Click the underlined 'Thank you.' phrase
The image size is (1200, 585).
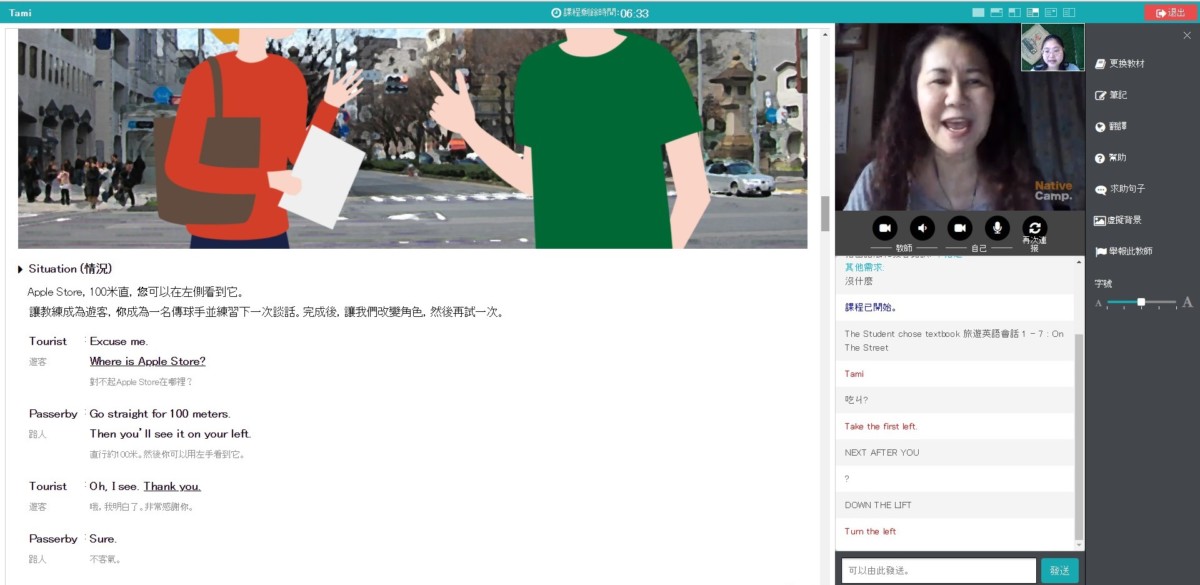tap(172, 487)
